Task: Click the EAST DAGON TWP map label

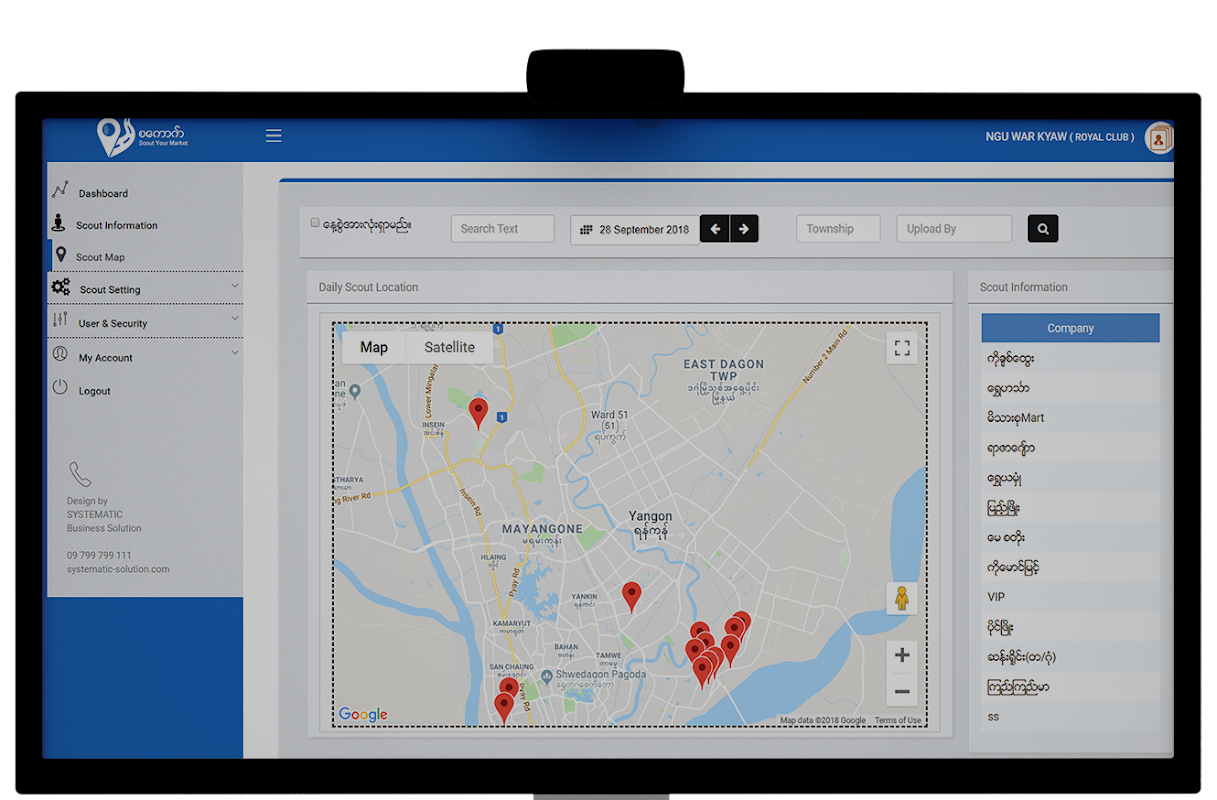Action: (x=723, y=370)
